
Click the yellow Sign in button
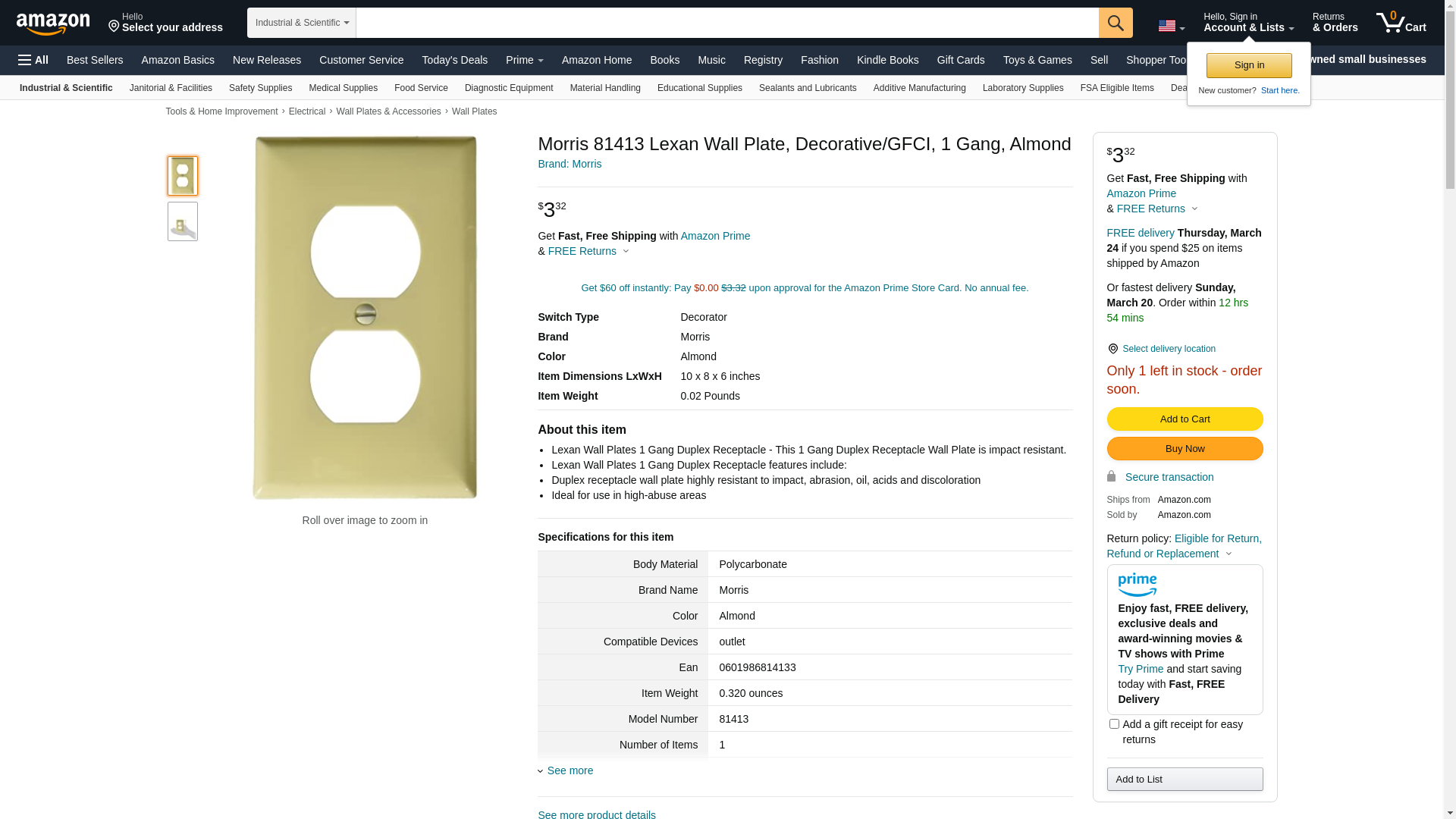pyautogui.click(x=1248, y=65)
